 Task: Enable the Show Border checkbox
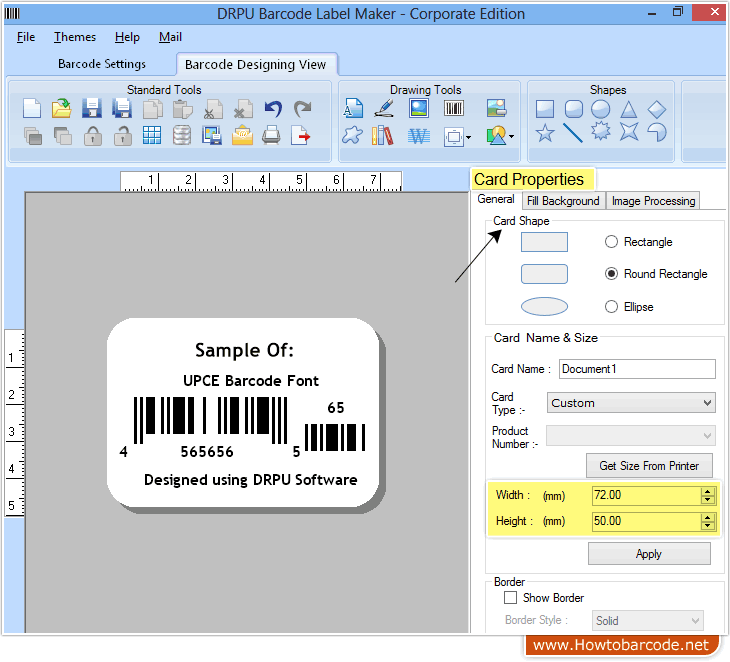510,597
